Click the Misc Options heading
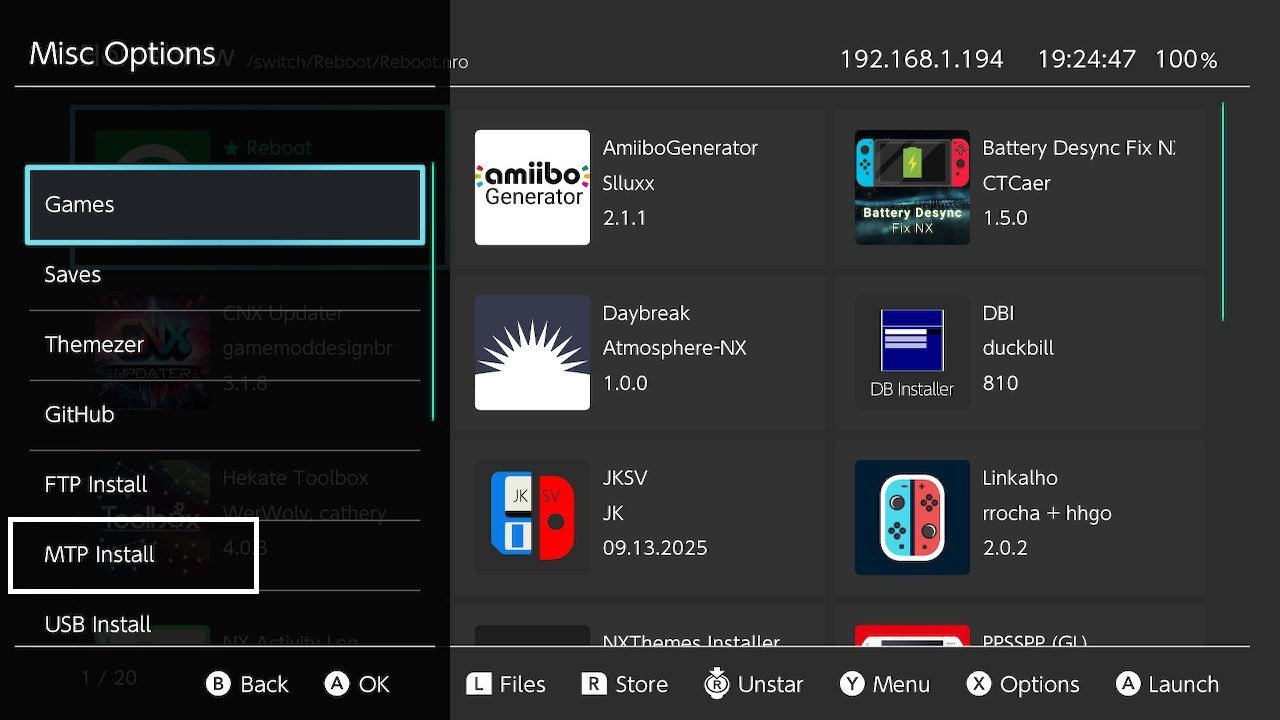Image resolution: width=1280 pixels, height=720 pixels. tap(123, 54)
